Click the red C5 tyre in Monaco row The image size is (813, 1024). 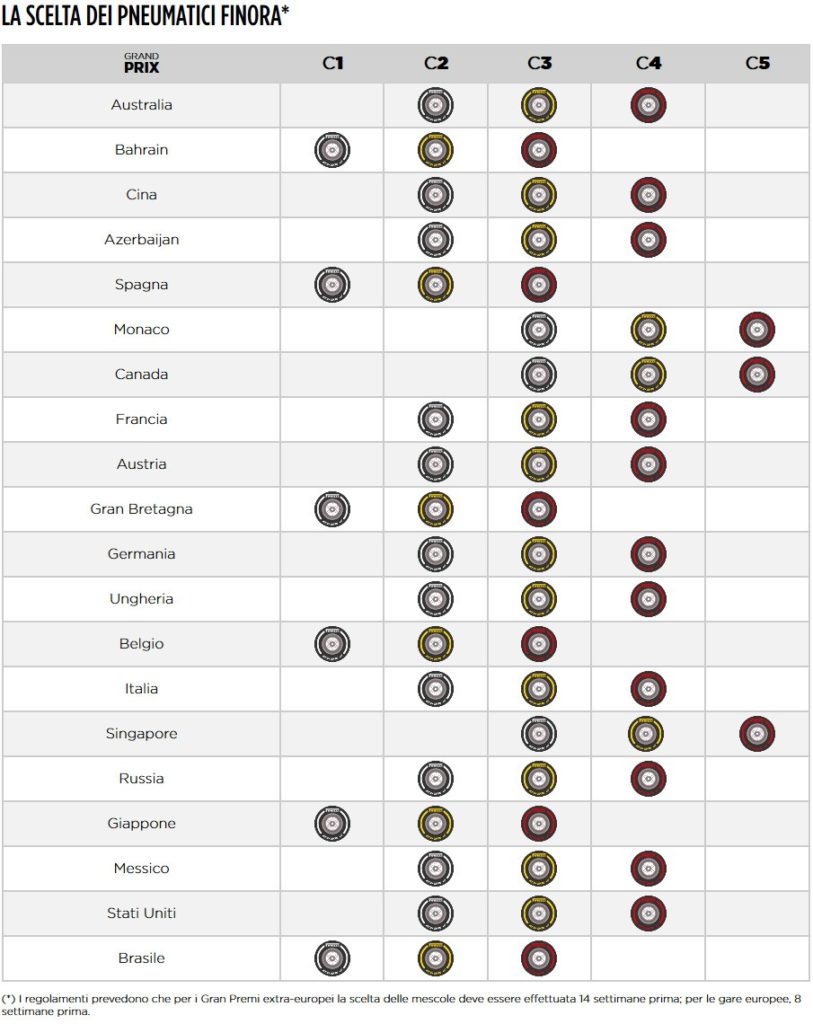(x=757, y=330)
